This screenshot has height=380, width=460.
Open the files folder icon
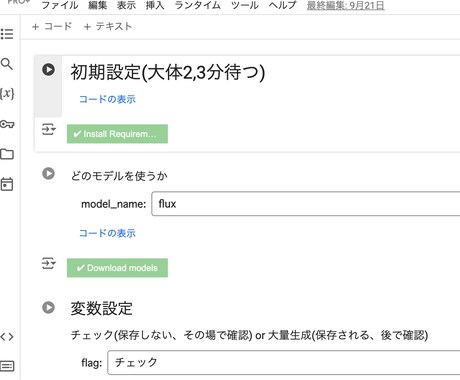[x=7, y=154]
